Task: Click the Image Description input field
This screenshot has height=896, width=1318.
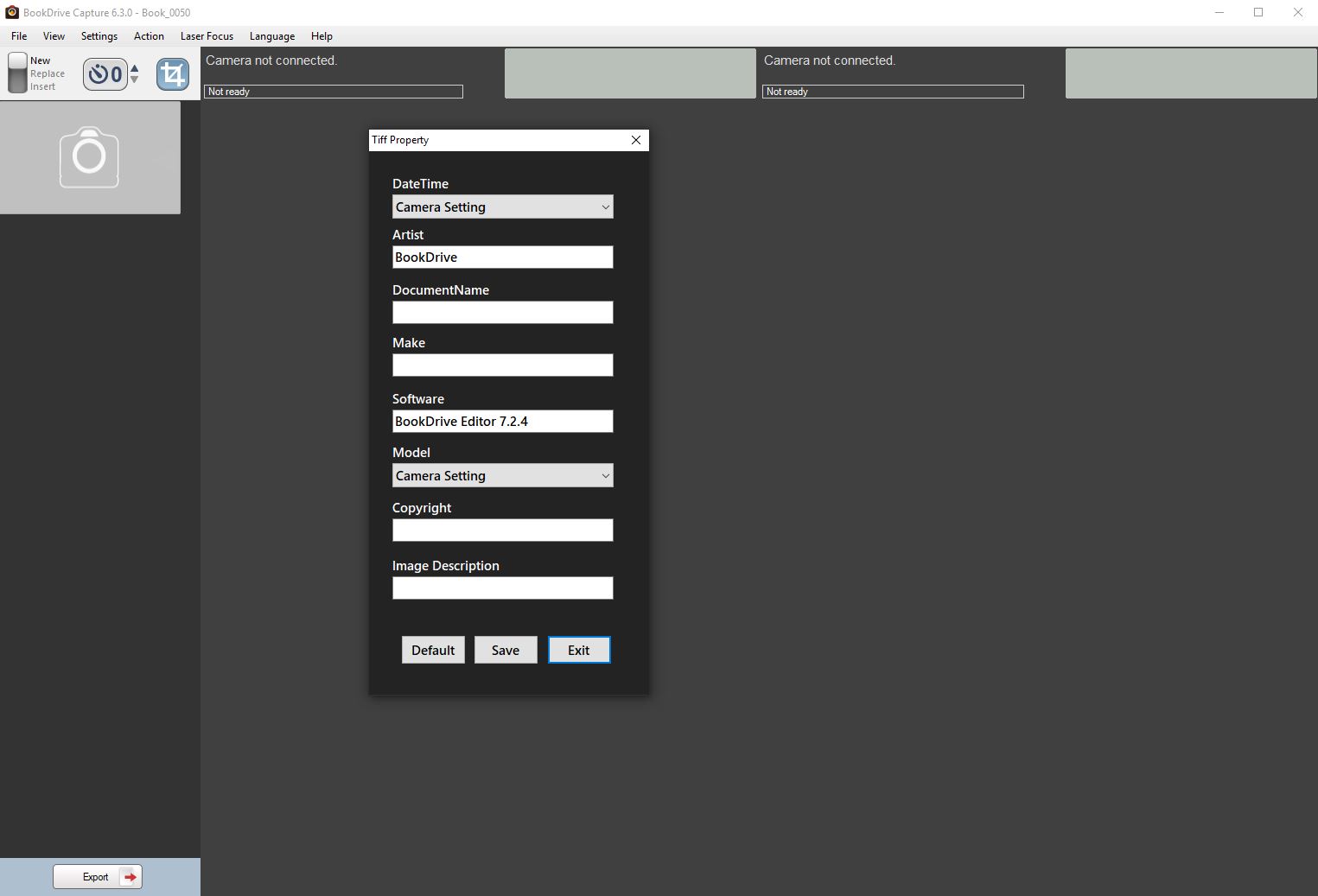Action: click(503, 588)
